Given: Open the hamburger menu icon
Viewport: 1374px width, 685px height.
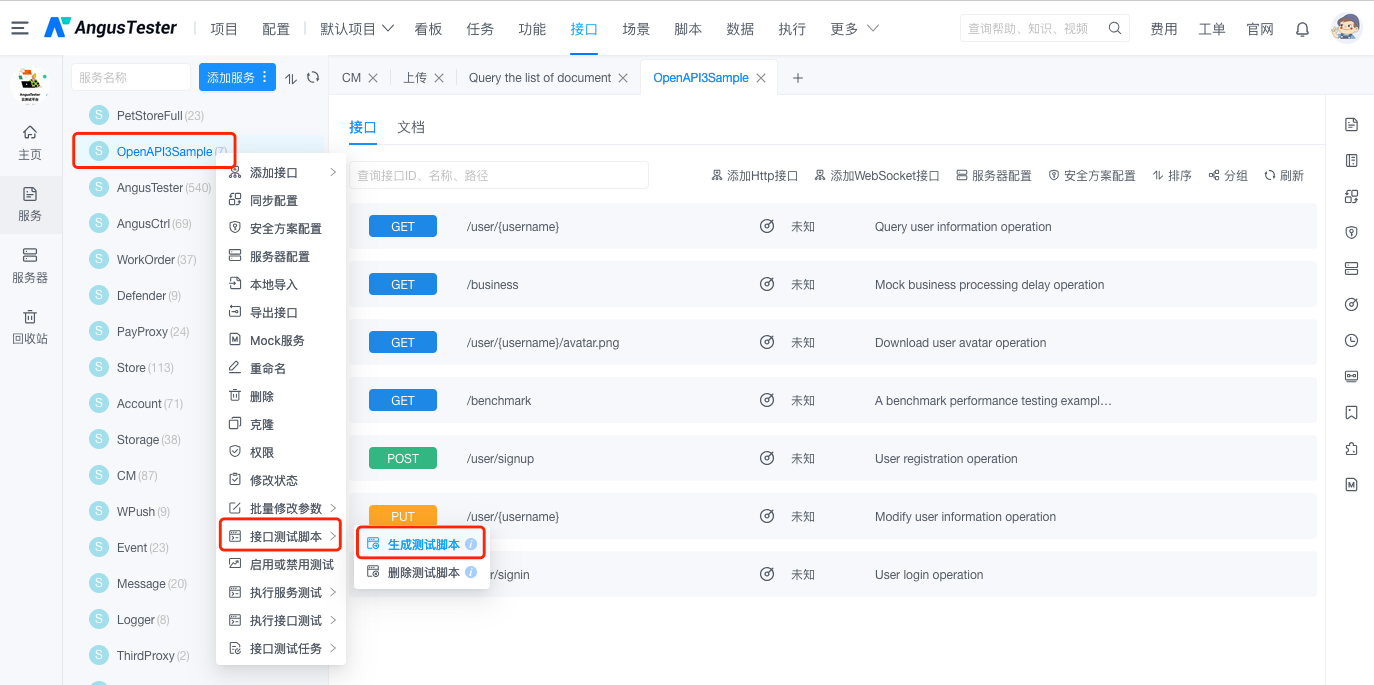Looking at the screenshot, I should click(x=20, y=28).
